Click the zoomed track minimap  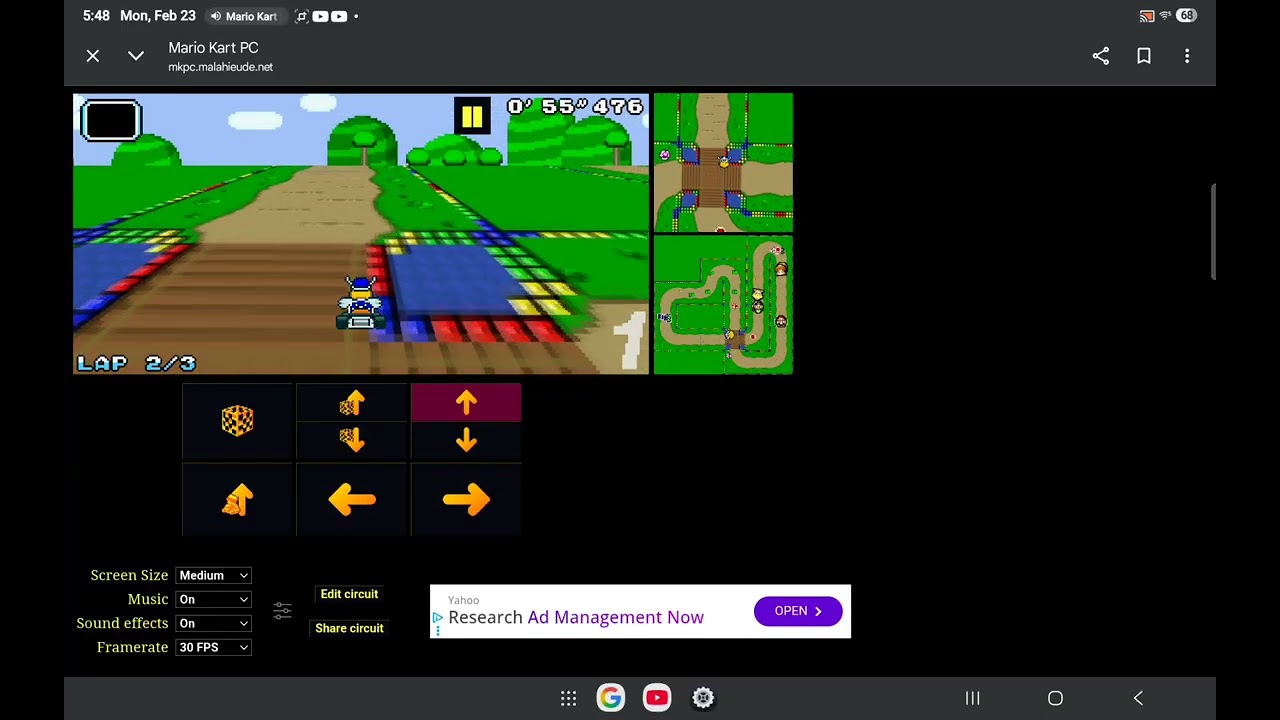[x=723, y=162]
